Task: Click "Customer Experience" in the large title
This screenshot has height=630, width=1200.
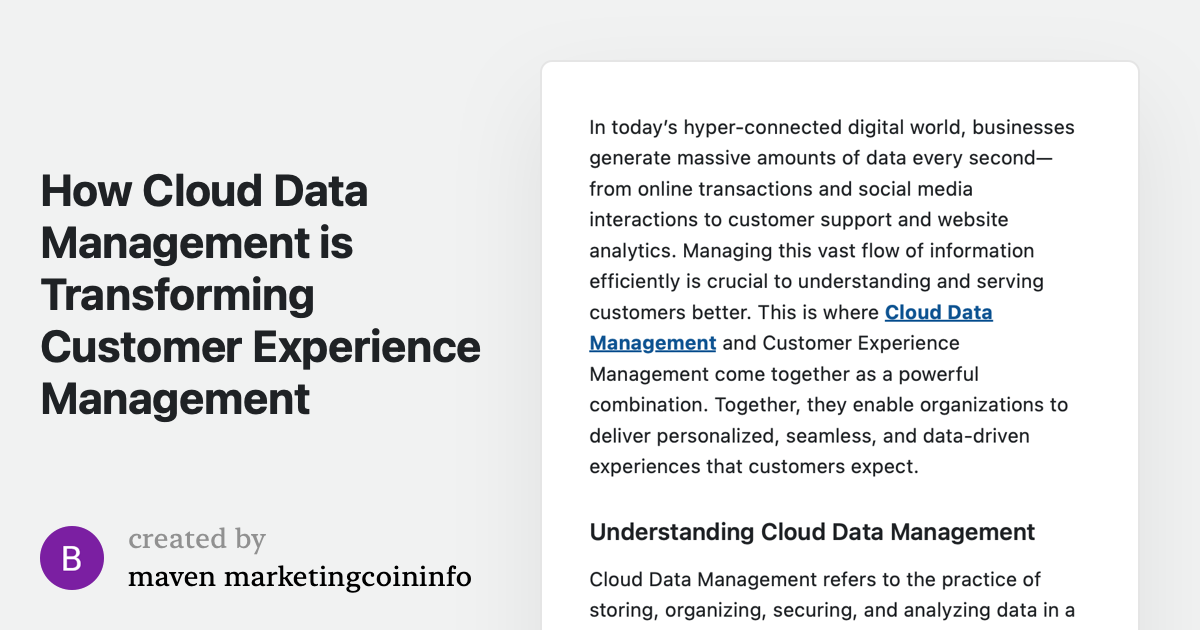Action: click(260, 347)
